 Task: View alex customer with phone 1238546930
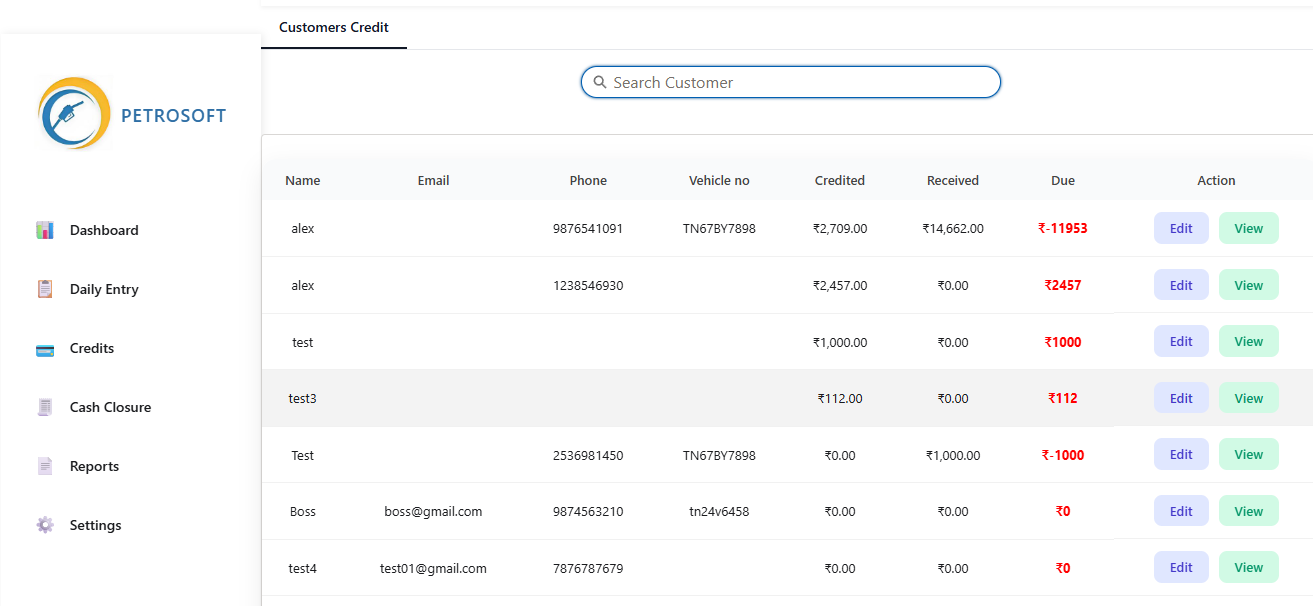pyautogui.click(x=1249, y=285)
